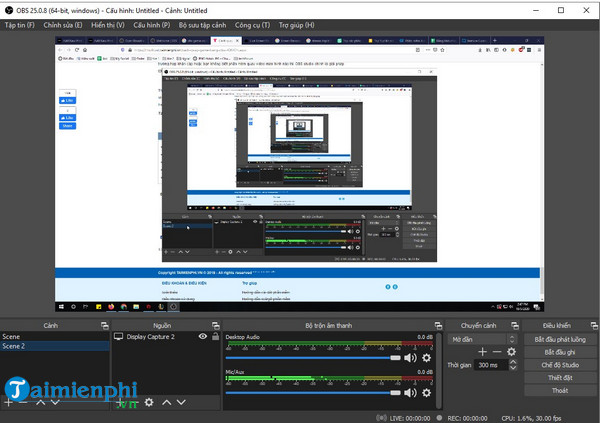
Task: Click the Thời gian label
Action: [459, 365]
